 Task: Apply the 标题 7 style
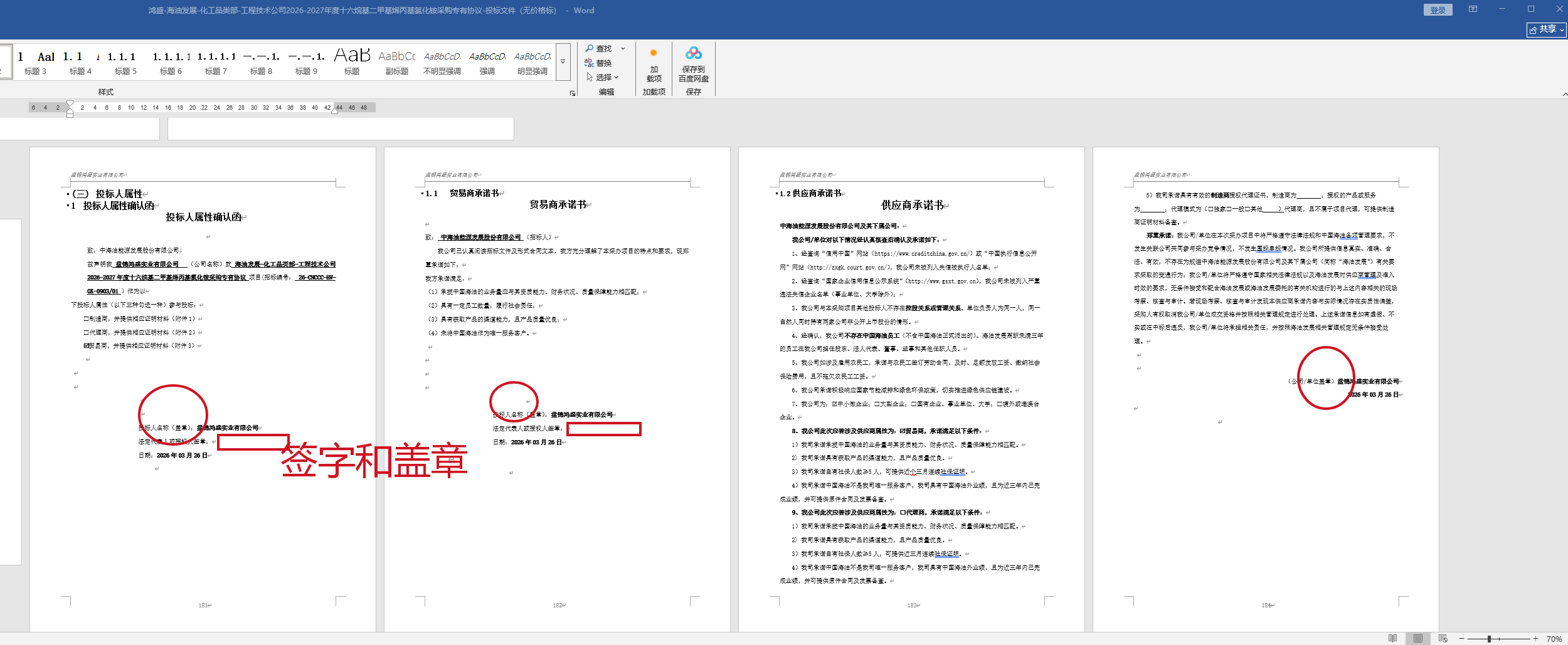pyautogui.click(x=216, y=62)
